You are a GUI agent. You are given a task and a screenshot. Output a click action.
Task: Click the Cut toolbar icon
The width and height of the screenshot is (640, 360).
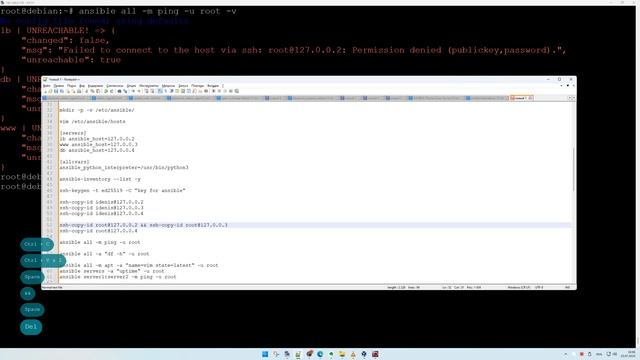[x=87, y=91]
